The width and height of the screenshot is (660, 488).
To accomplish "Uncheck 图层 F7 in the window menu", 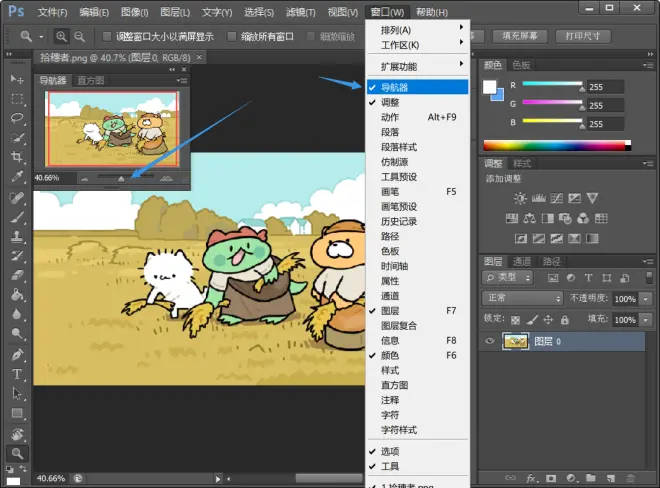I will pyautogui.click(x=417, y=311).
